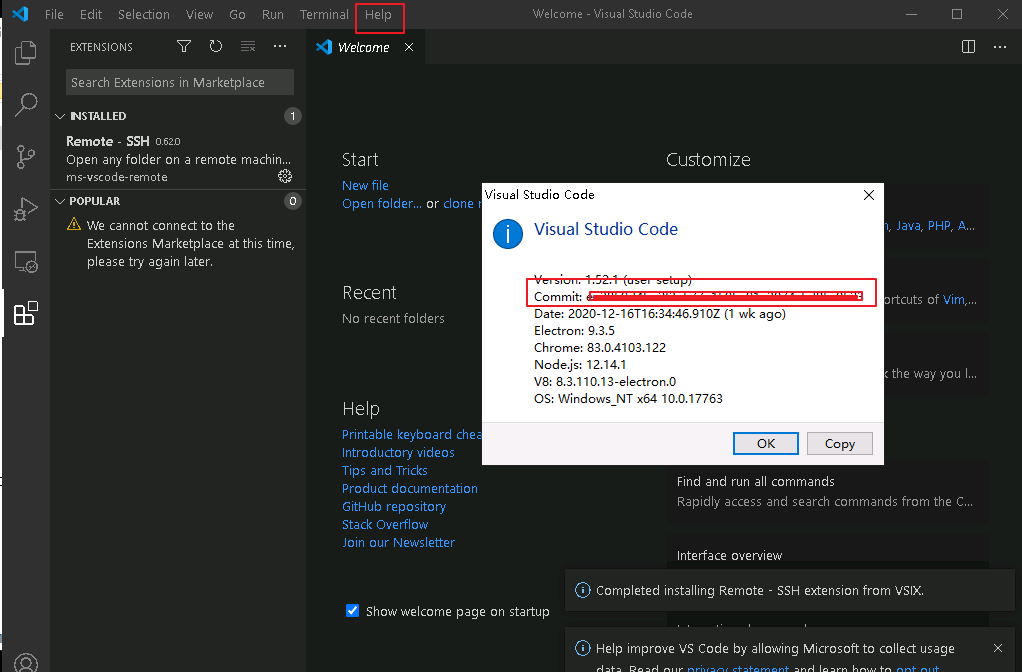Viewport: 1022px width, 672px height.
Task: Click the VS Code logo in title bar
Action: point(20,14)
